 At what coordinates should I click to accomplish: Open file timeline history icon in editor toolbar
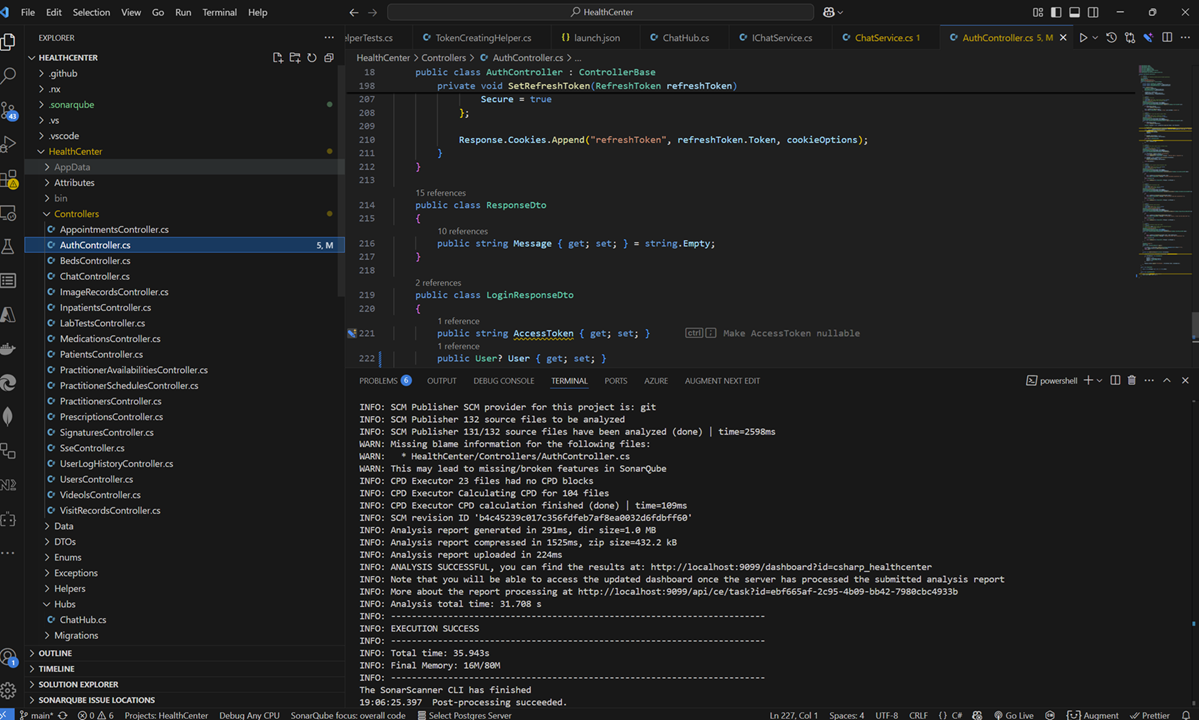[x=1111, y=37]
